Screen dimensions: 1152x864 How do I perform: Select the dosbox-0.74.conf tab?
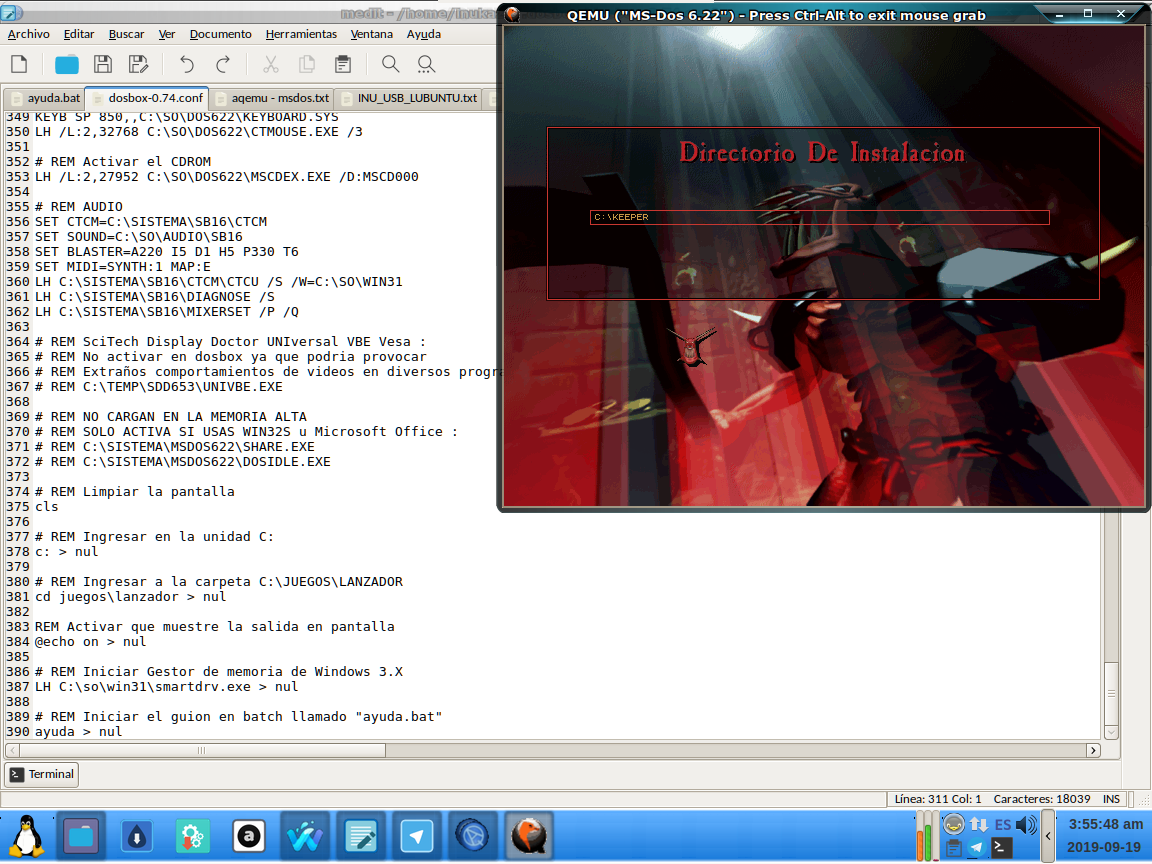(147, 98)
